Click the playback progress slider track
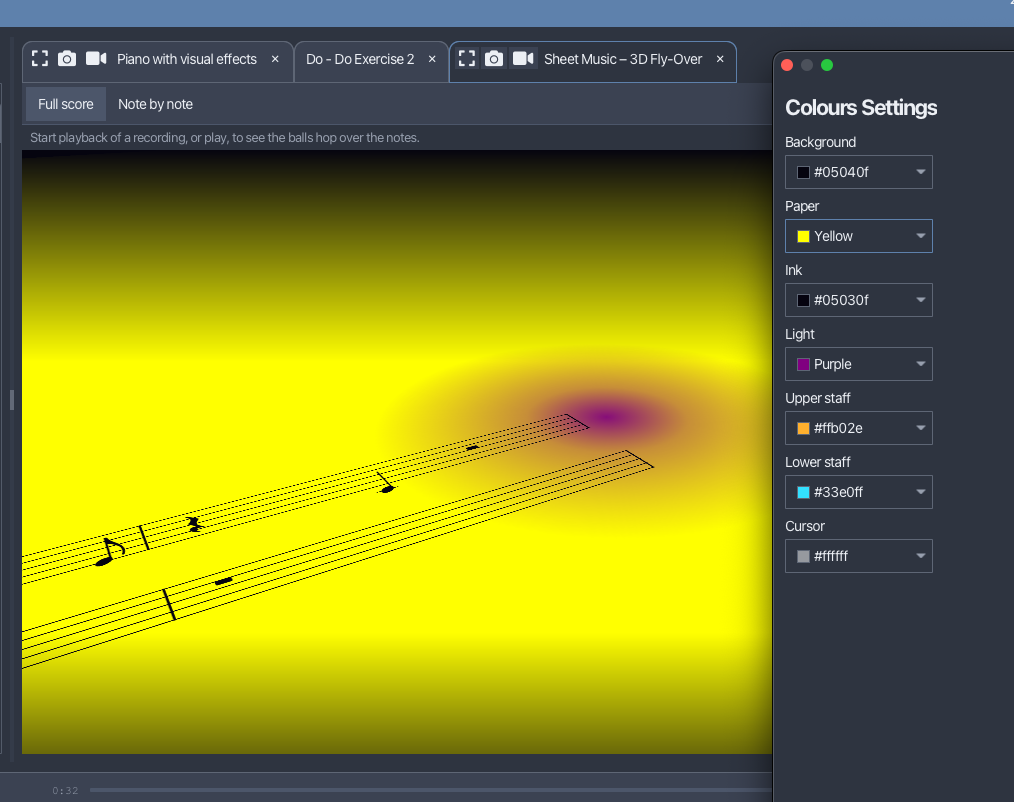1014x802 pixels. (431, 790)
